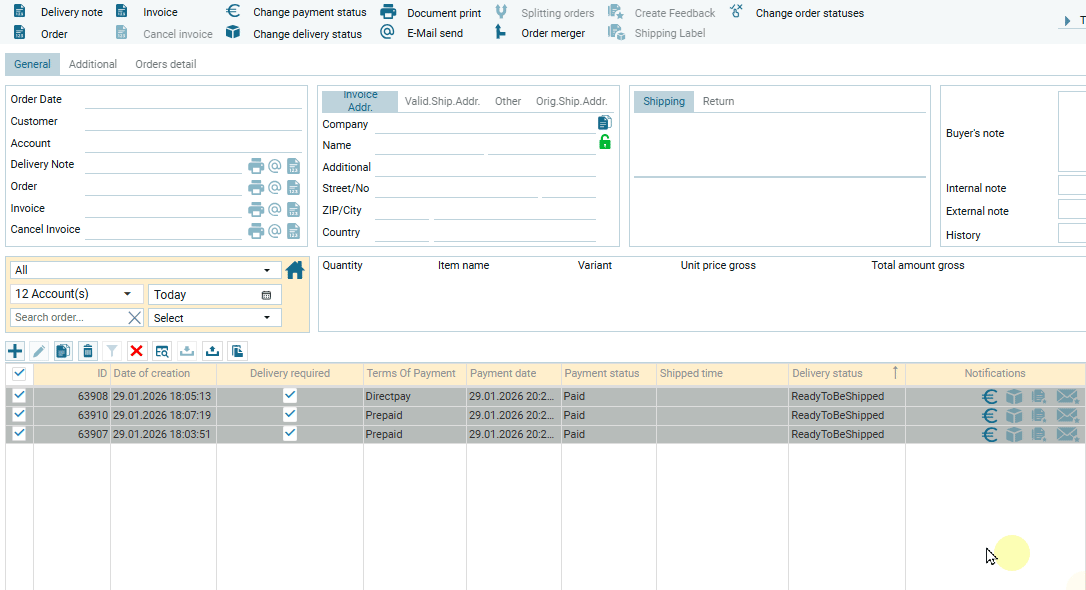The width and height of the screenshot is (1086, 590).
Task: Click the euro notification icon for order 63908
Action: (x=989, y=396)
